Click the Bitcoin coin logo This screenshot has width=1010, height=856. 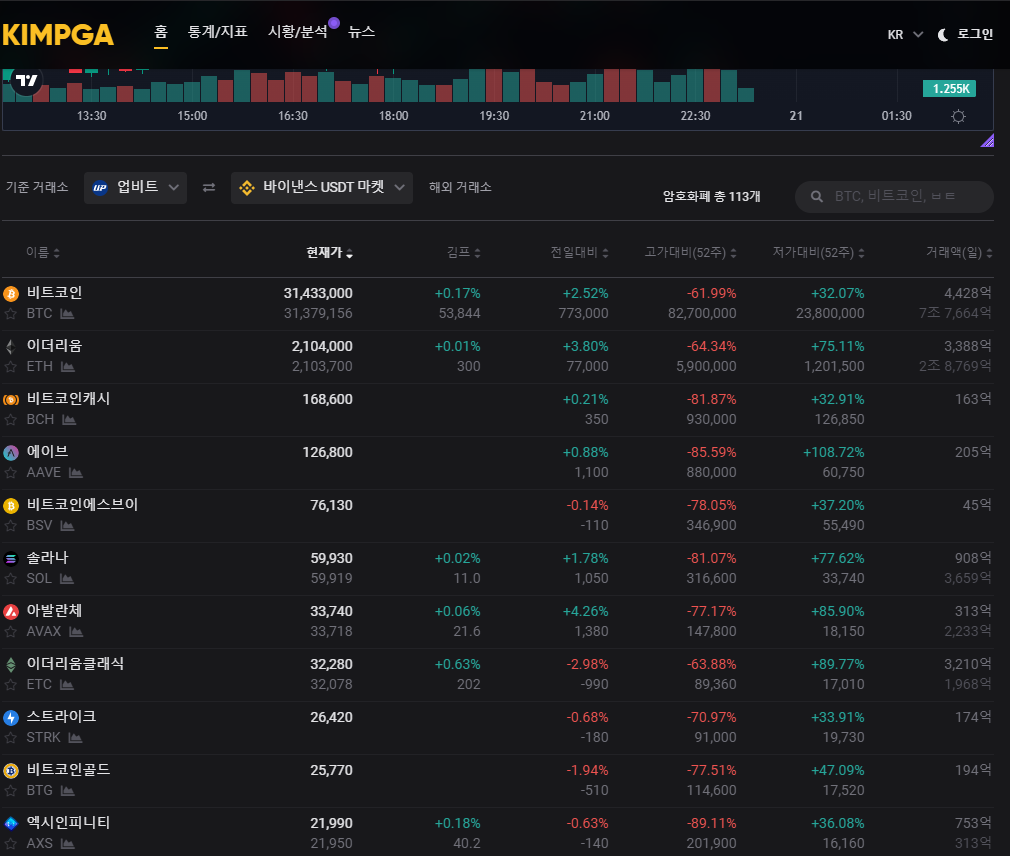point(11,294)
